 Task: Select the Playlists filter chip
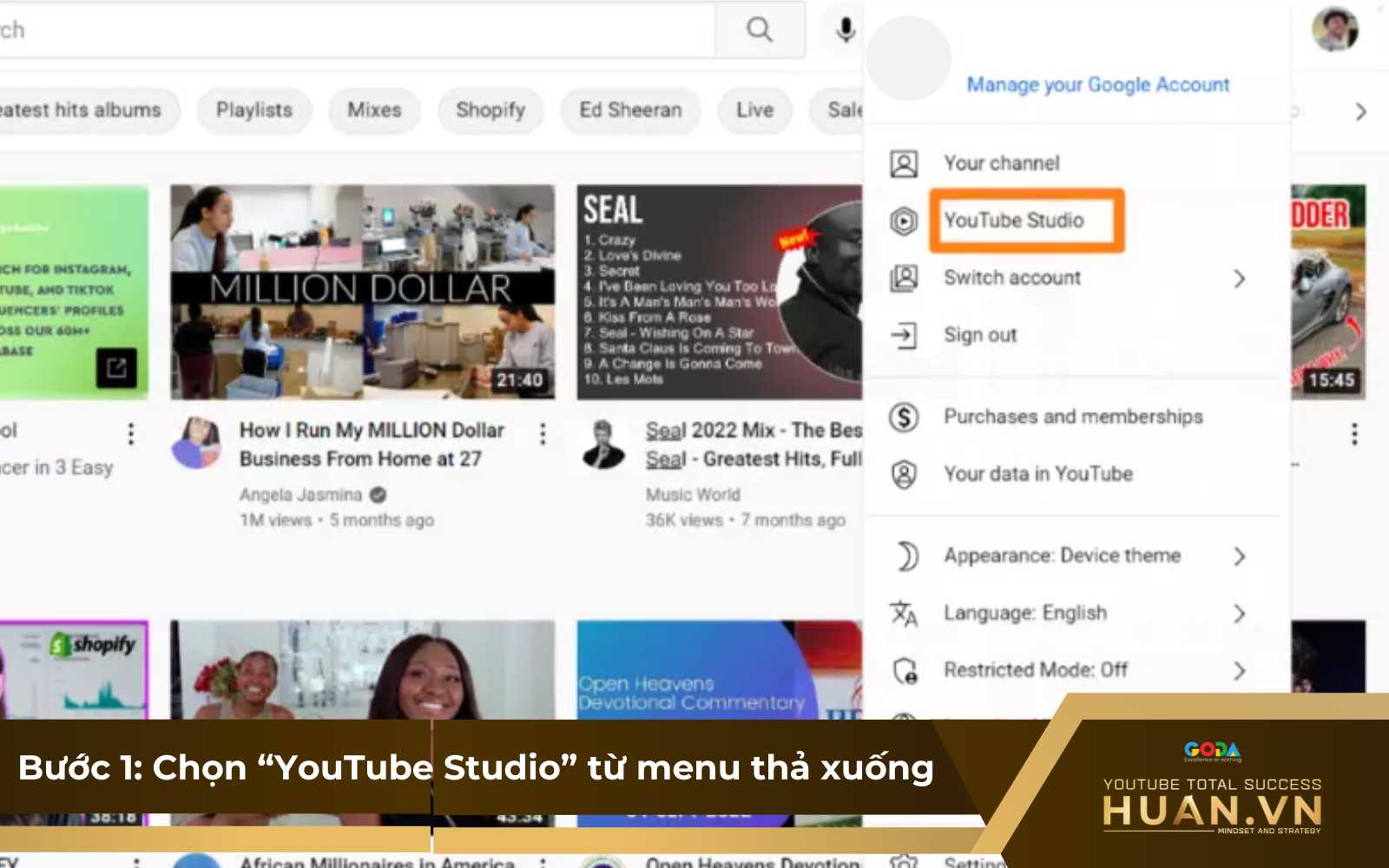pyautogui.click(x=253, y=110)
